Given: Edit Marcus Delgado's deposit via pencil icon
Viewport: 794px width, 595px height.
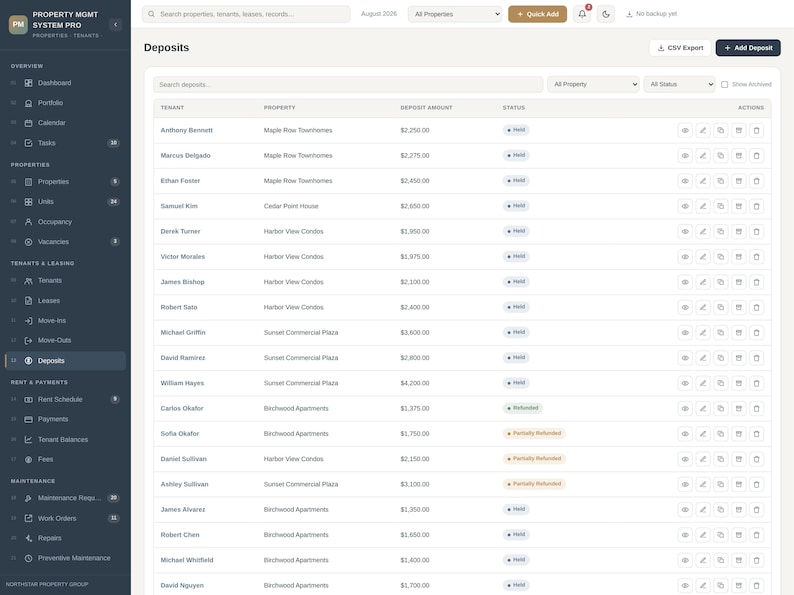Looking at the screenshot, I should 703,156.
